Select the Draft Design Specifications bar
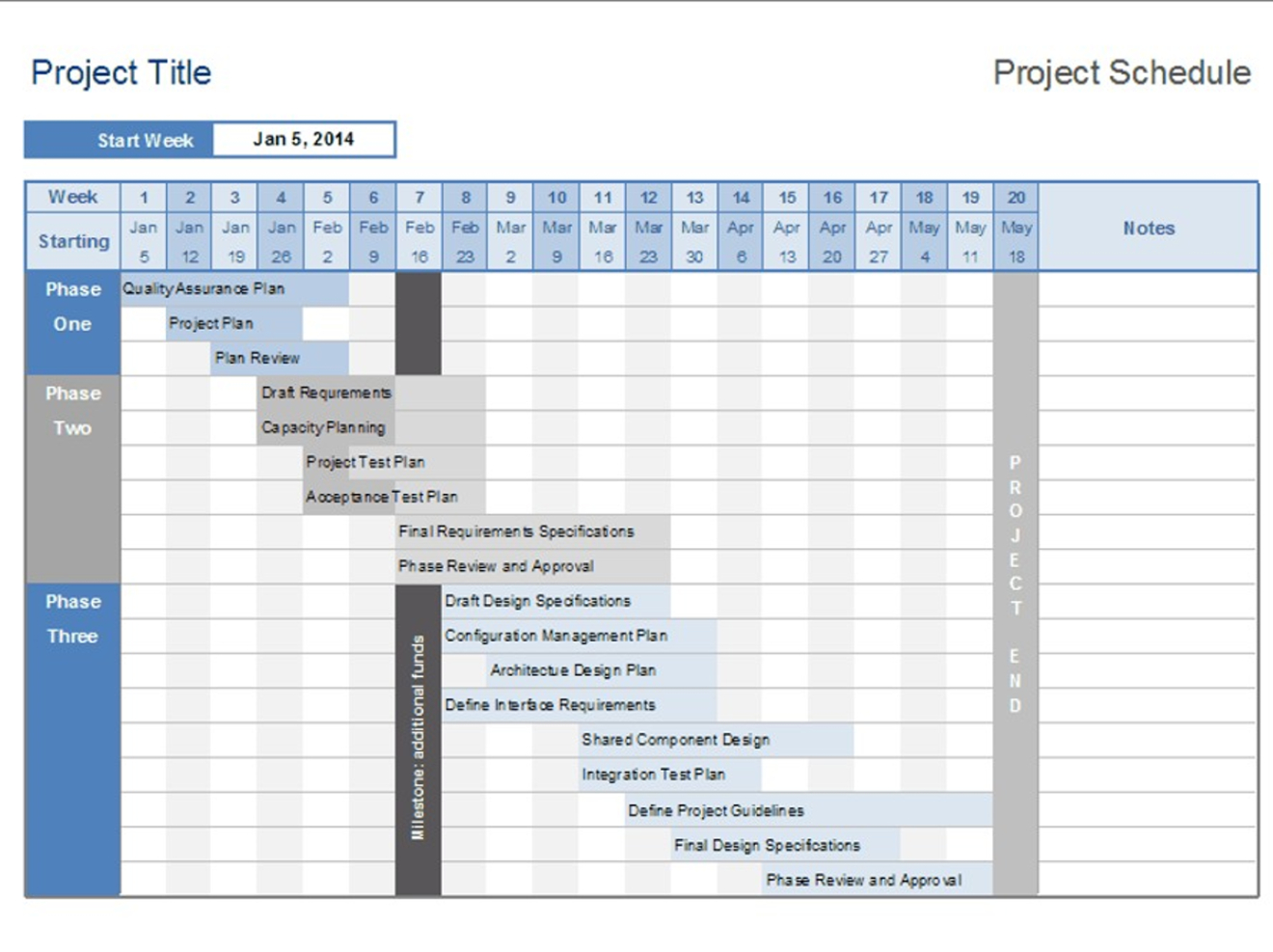 tap(555, 602)
